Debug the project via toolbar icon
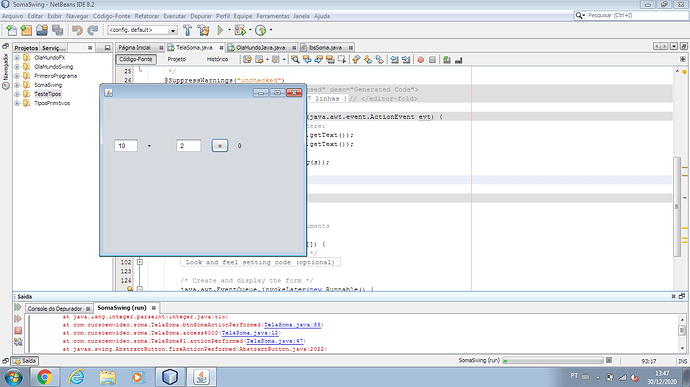 click(x=240, y=30)
